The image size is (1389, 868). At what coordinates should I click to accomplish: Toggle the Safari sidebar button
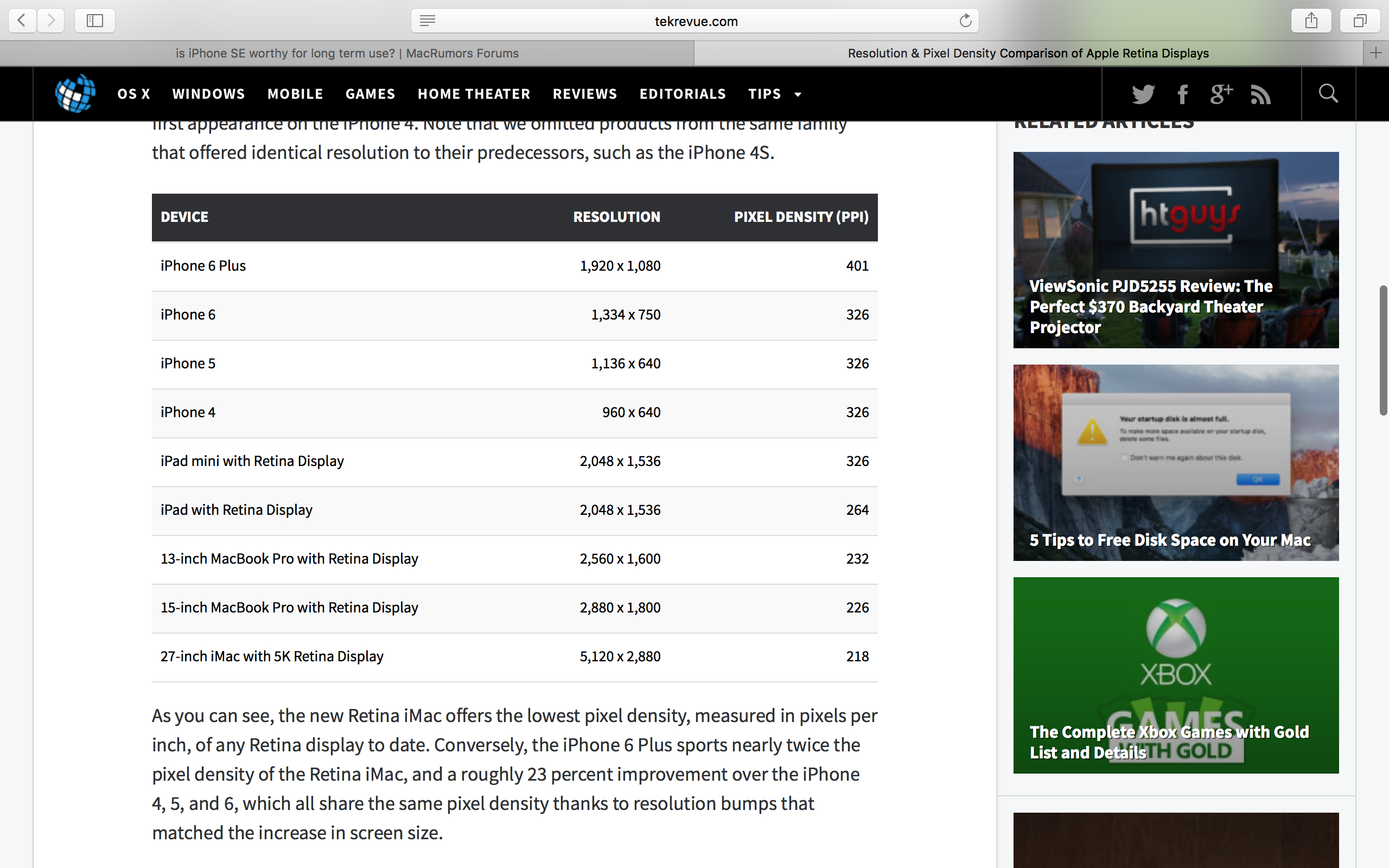pos(95,21)
